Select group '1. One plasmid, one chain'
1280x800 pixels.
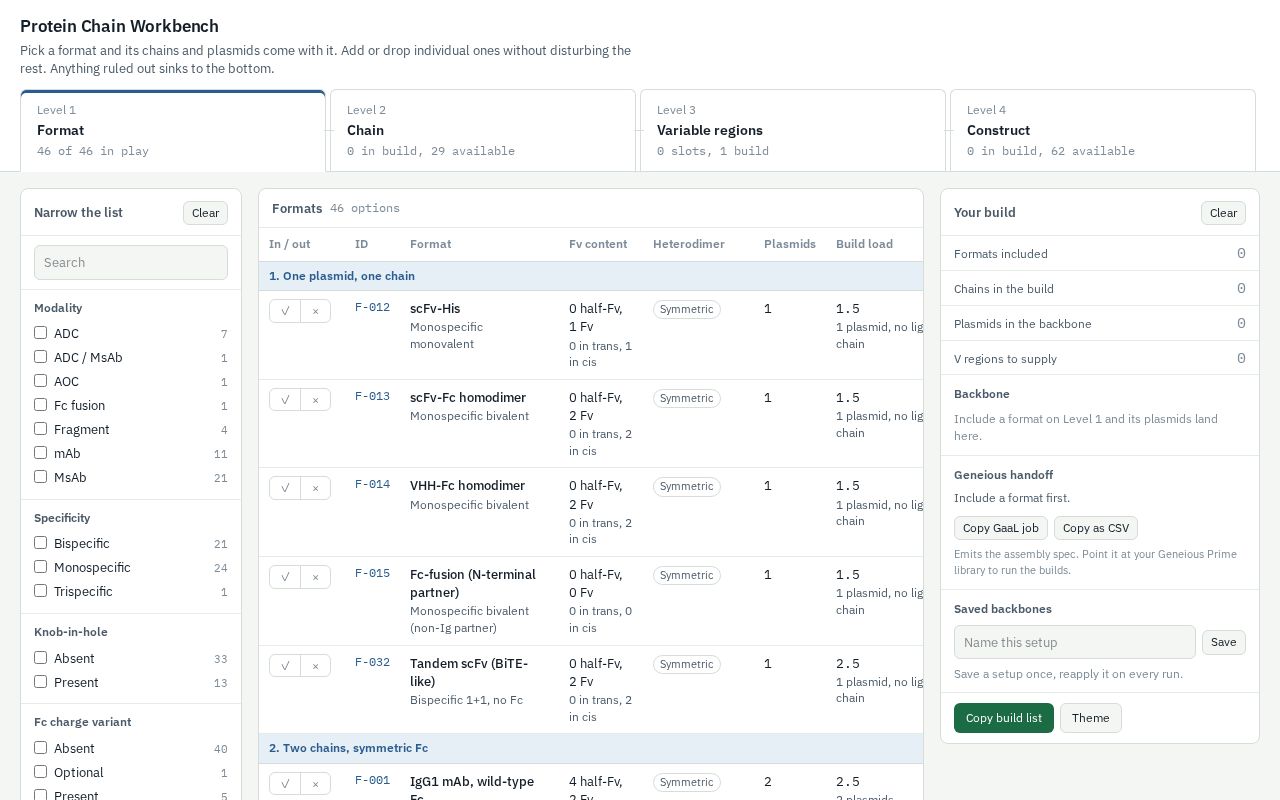[591, 276]
